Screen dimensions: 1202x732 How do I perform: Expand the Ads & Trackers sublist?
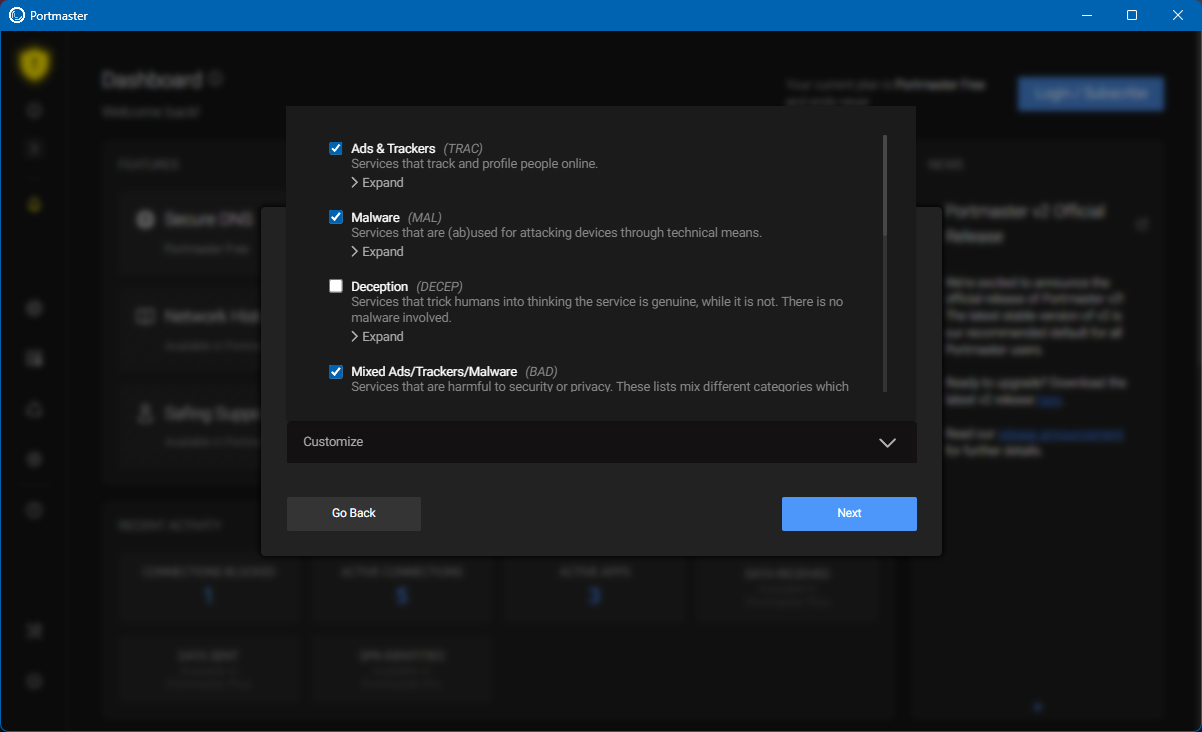pyautogui.click(x=377, y=183)
